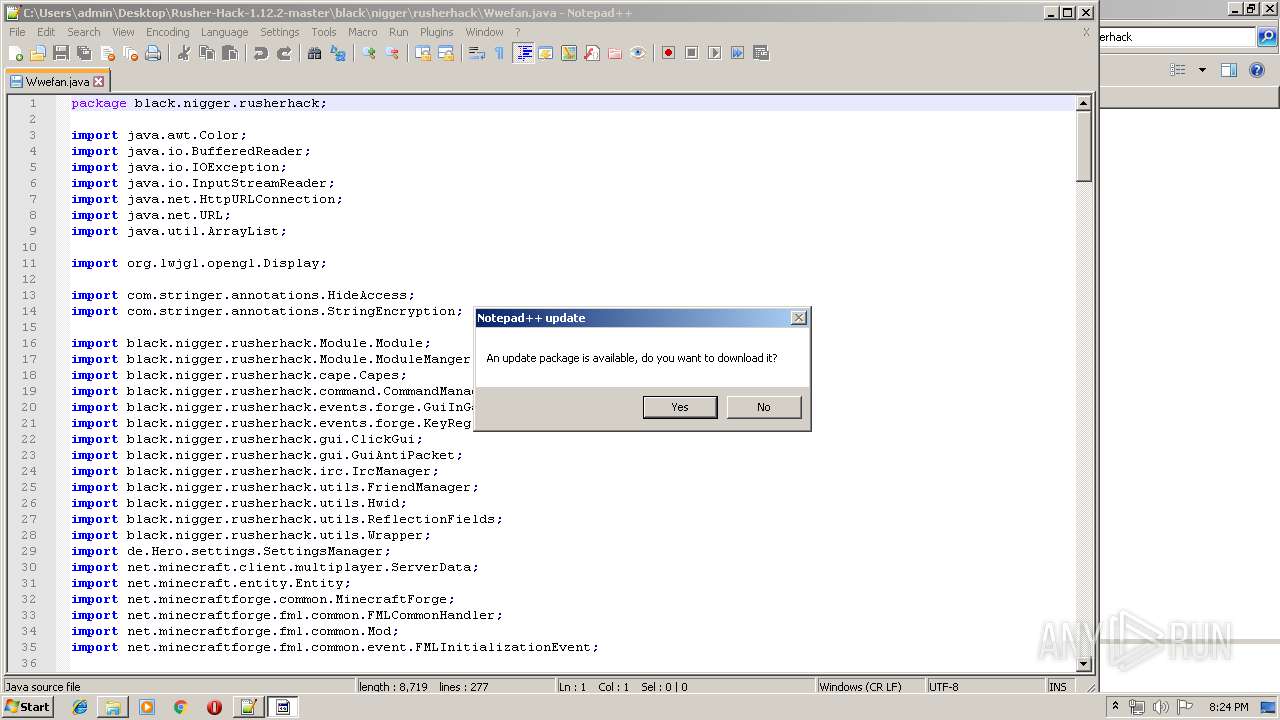Image resolution: width=1280 pixels, height=720 pixels.
Task: Click the UTF-8 encoding status field
Action: pyautogui.click(x=983, y=687)
